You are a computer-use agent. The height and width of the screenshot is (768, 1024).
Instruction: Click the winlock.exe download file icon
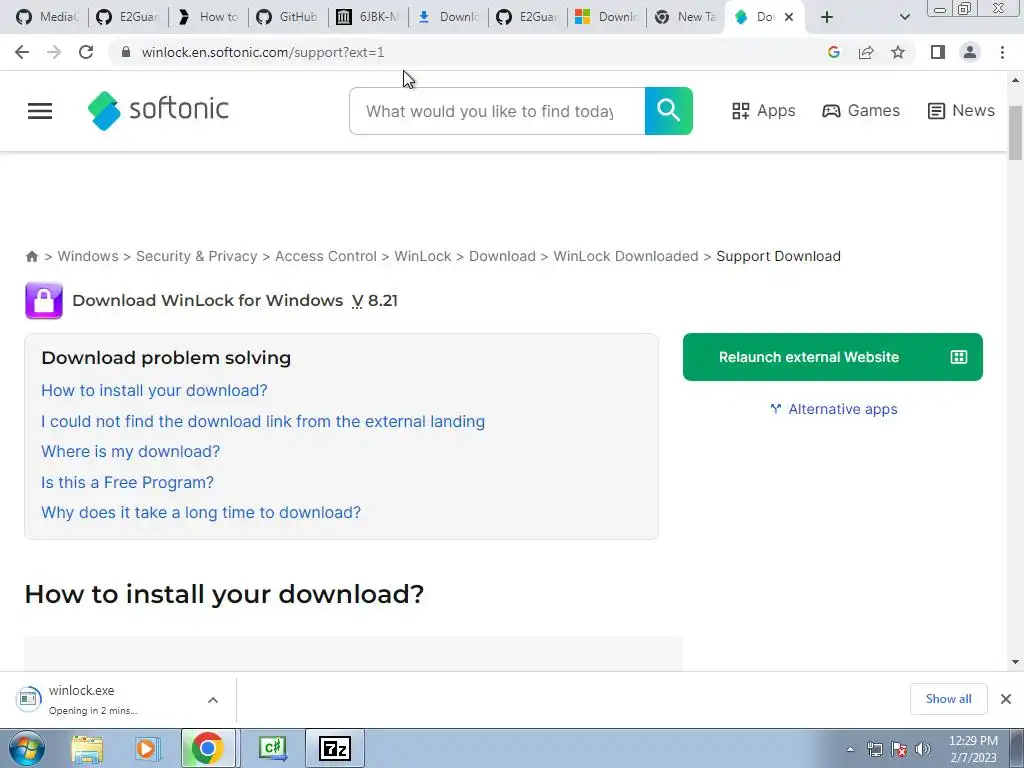pyautogui.click(x=28, y=699)
